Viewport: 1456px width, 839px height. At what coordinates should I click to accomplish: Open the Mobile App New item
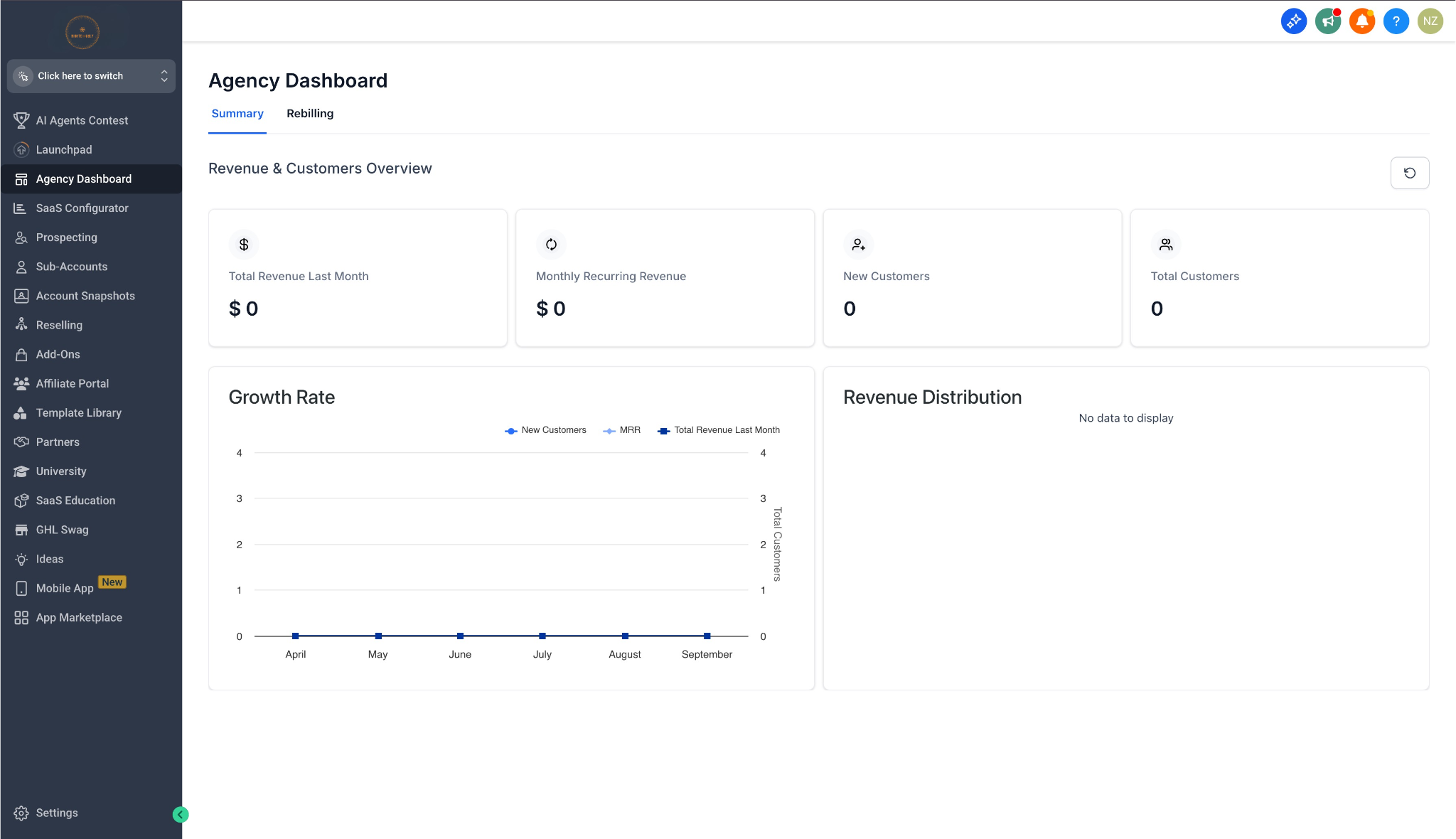(x=65, y=589)
